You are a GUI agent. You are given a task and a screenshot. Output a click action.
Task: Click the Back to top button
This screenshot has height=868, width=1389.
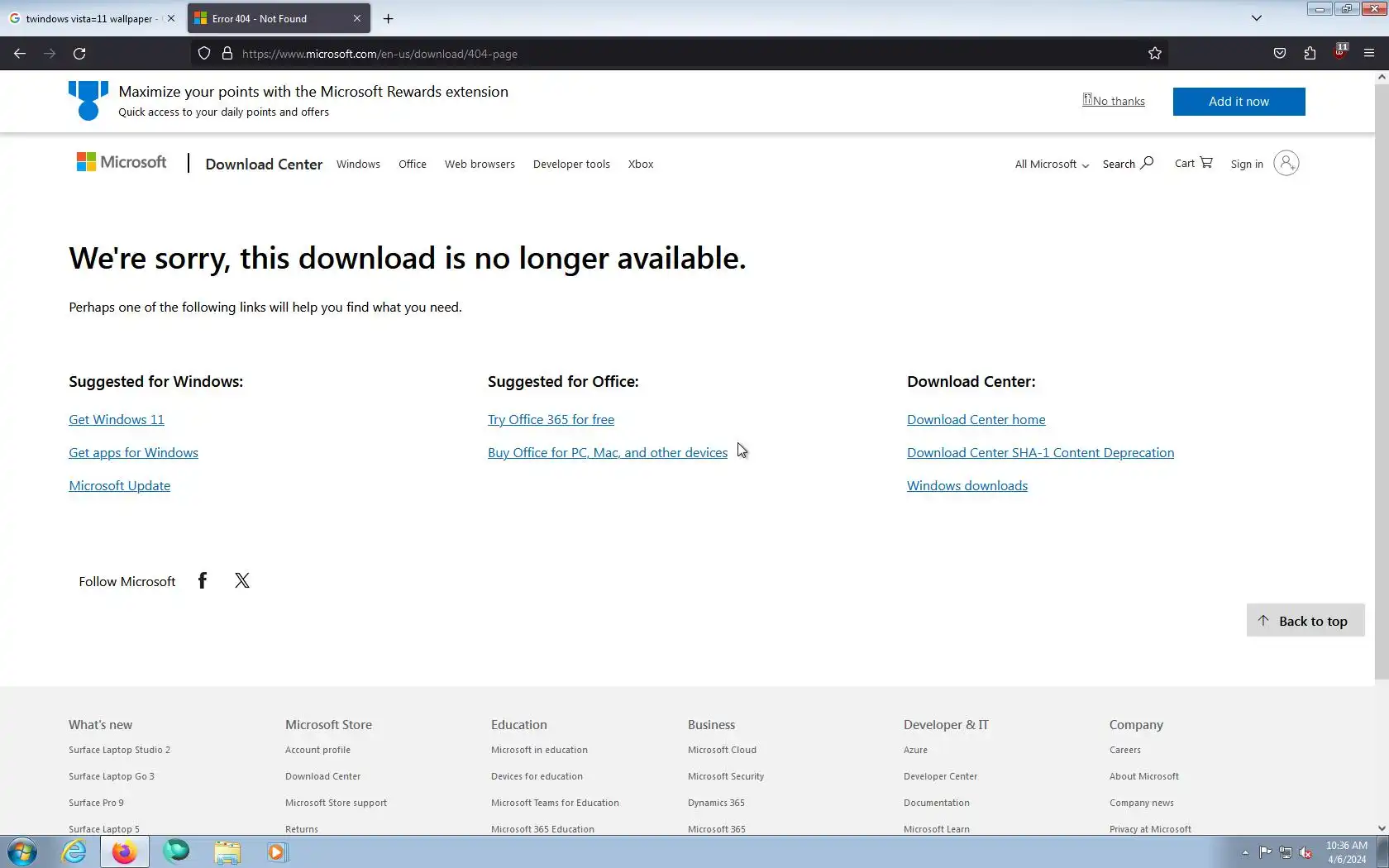click(x=1305, y=621)
